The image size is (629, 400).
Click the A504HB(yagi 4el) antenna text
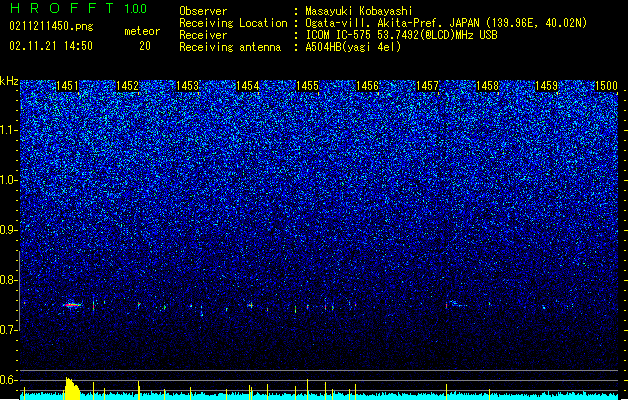click(x=353, y=47)
